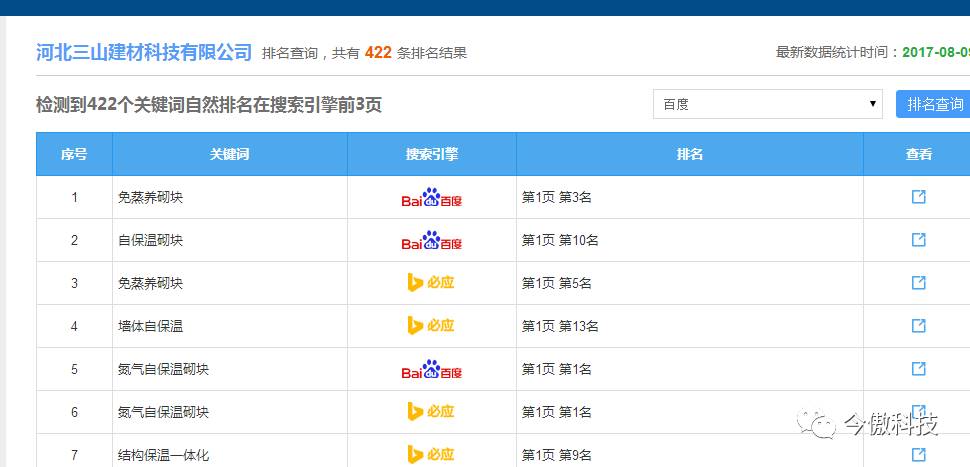Open the view icon for row 6
Image resolution: width=970 pixels, height=467 pixels.
tap(918, 411)
